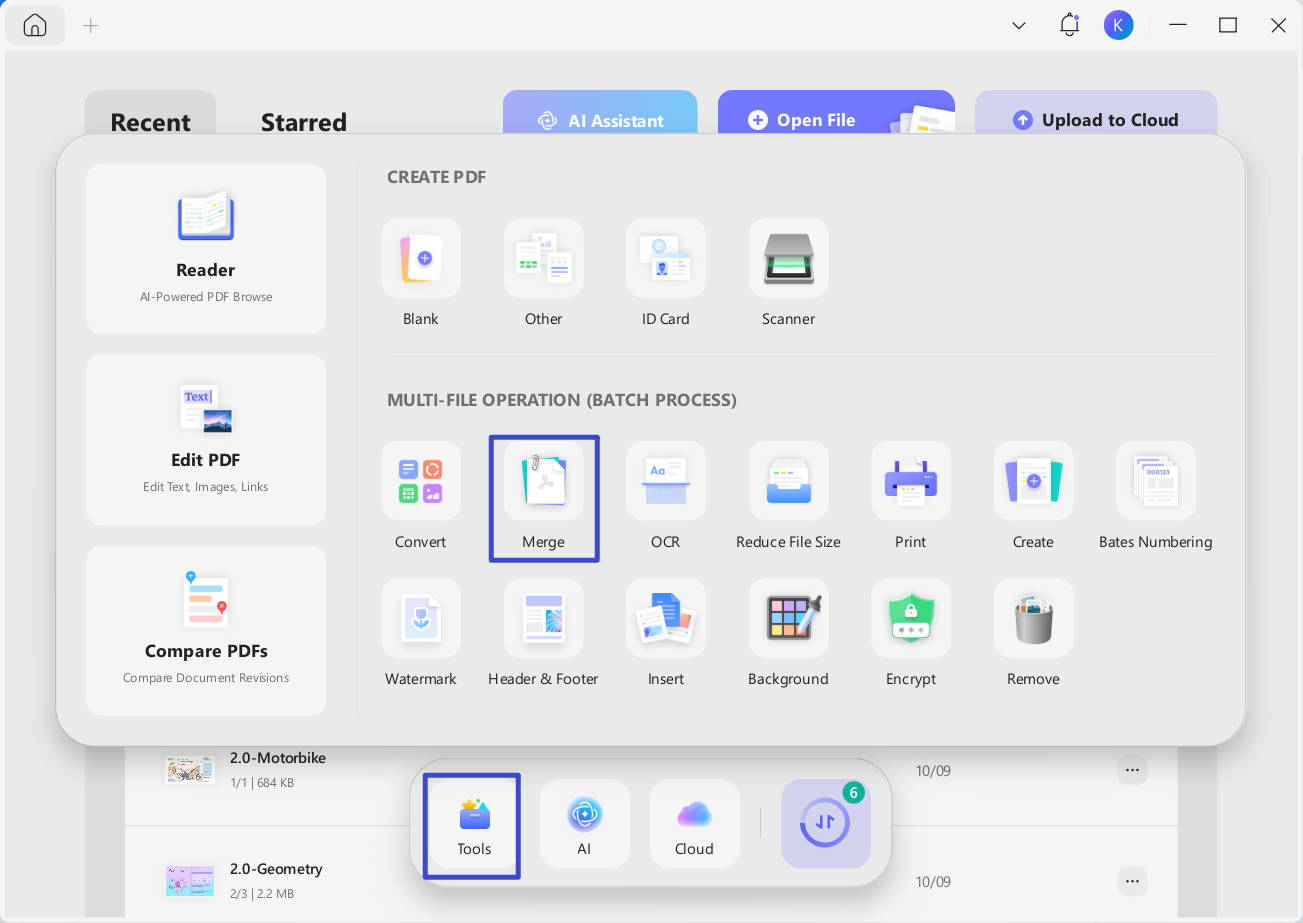Viewport: 1303px width, 923px height.
Task: Switch to the Starred tab
Action: tap(304, 122)
